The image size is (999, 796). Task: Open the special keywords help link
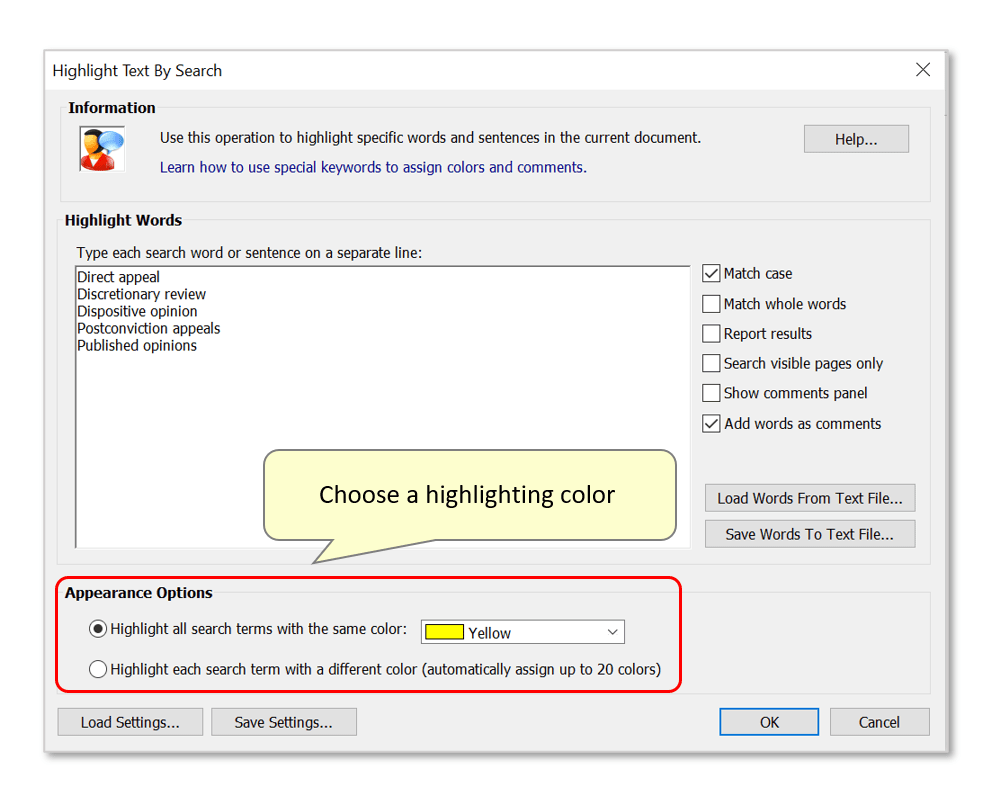[372, 167]
